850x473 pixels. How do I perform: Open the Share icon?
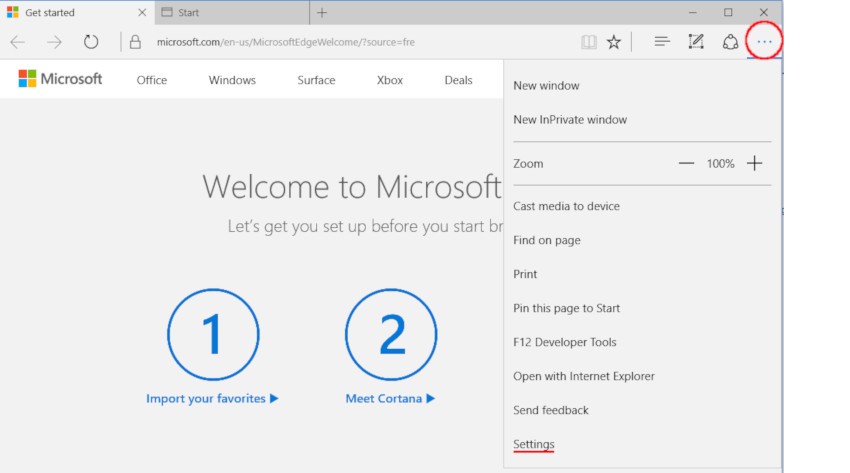tap(730, 42)
